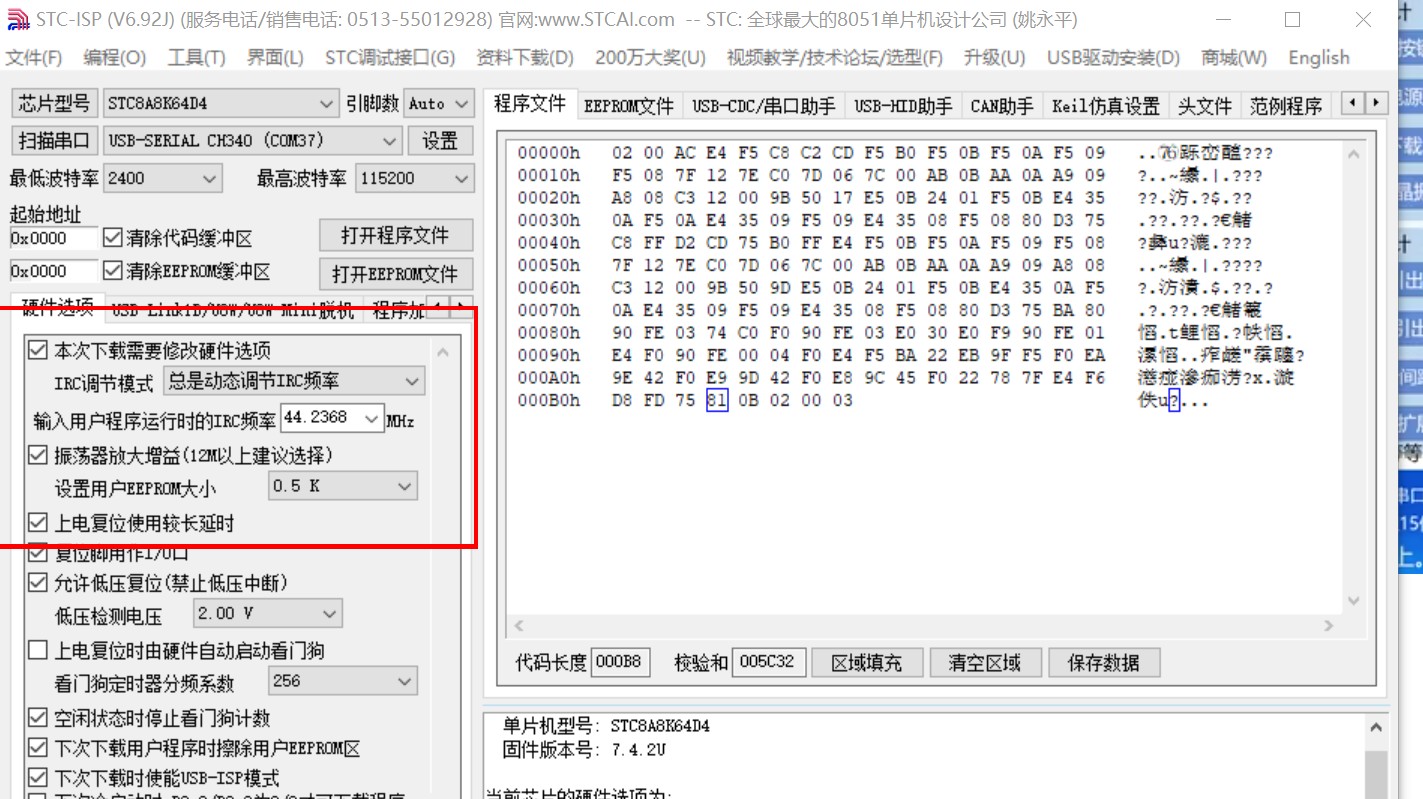Select the USB-HID助手 tab

[x=903, y=106]
